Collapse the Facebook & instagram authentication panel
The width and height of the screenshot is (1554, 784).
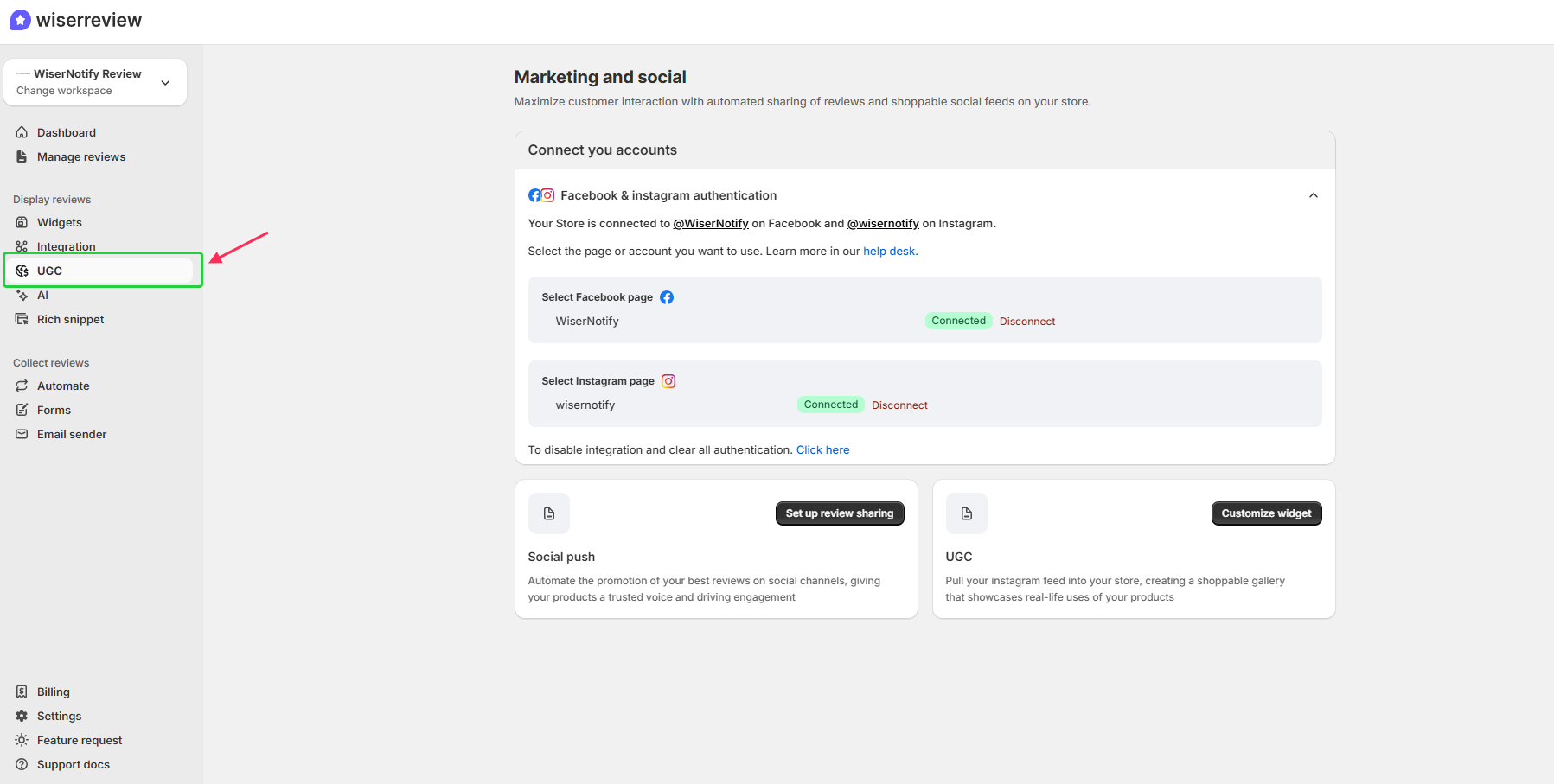[1313, 195]
